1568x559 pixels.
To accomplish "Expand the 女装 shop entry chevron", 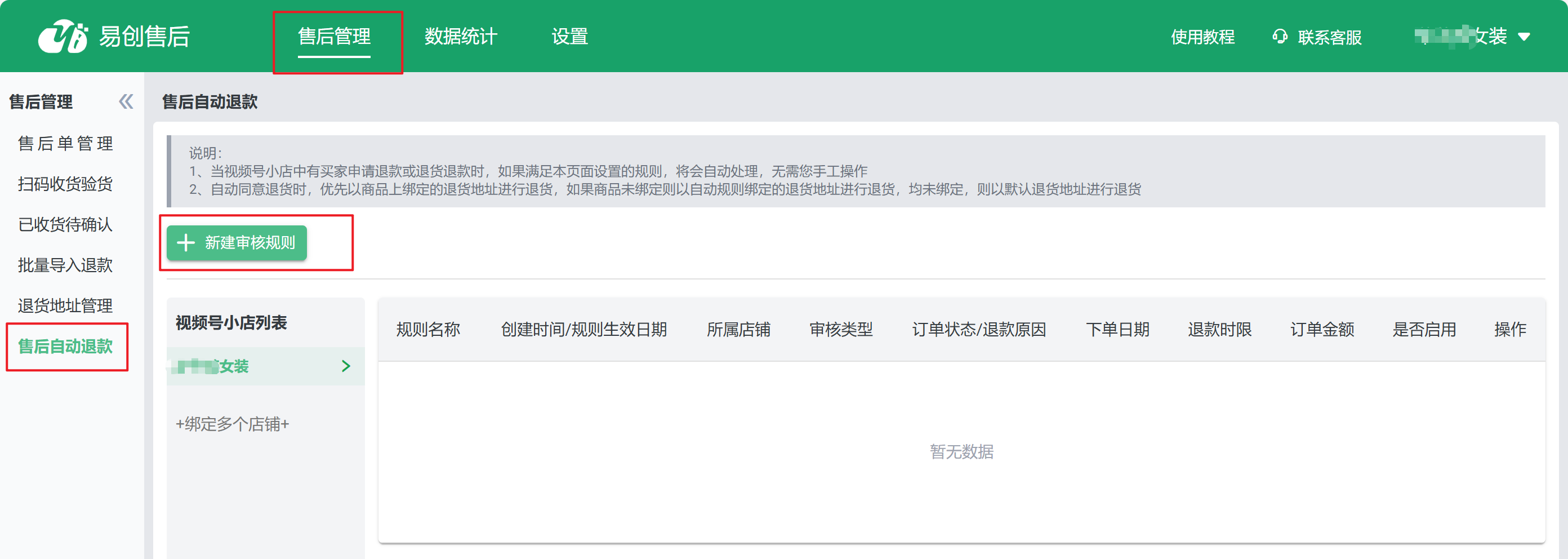I will [346, 366].
